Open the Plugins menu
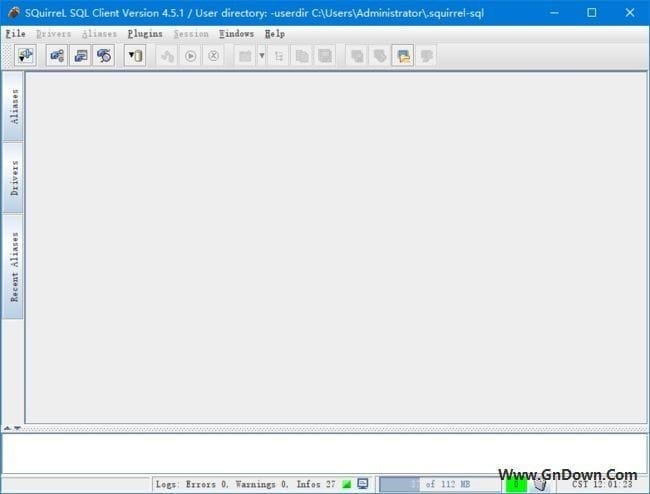 [x=145, y=33]
